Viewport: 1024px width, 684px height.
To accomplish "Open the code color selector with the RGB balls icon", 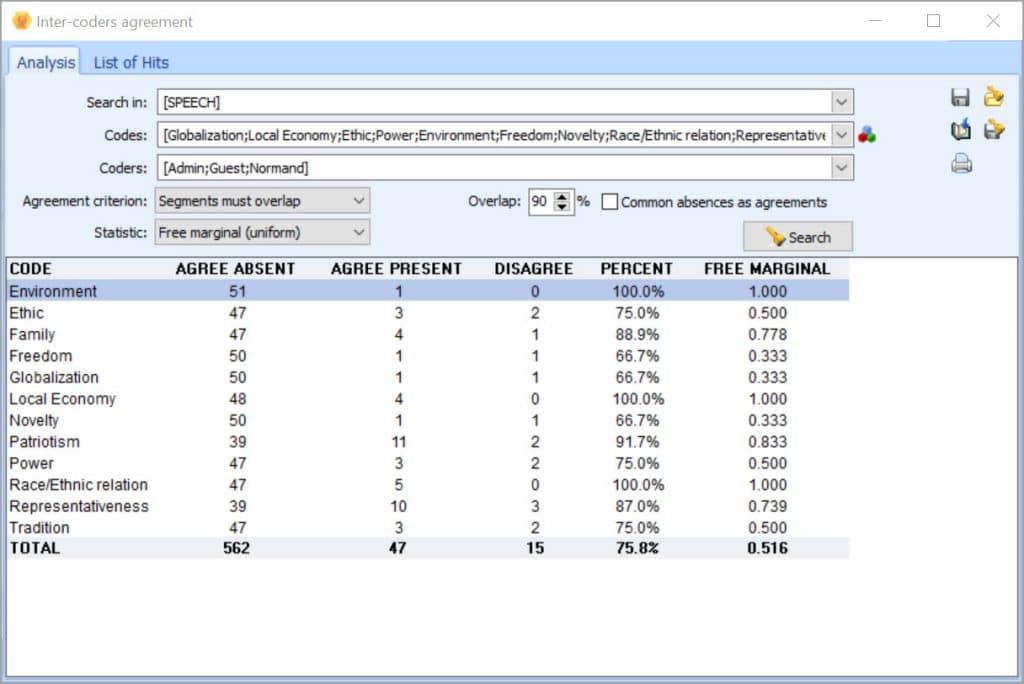I will (866, 131).
